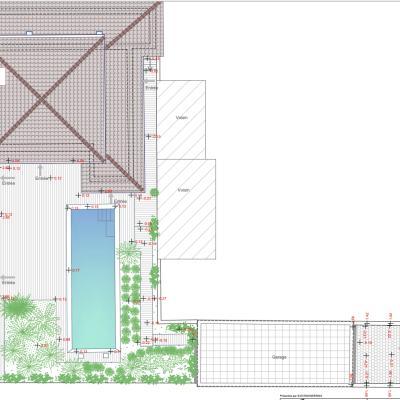Click the upper neighboring plot's hatched rectangle label
400x400 pixels.
pyautogui.click(x=182, y=118)
